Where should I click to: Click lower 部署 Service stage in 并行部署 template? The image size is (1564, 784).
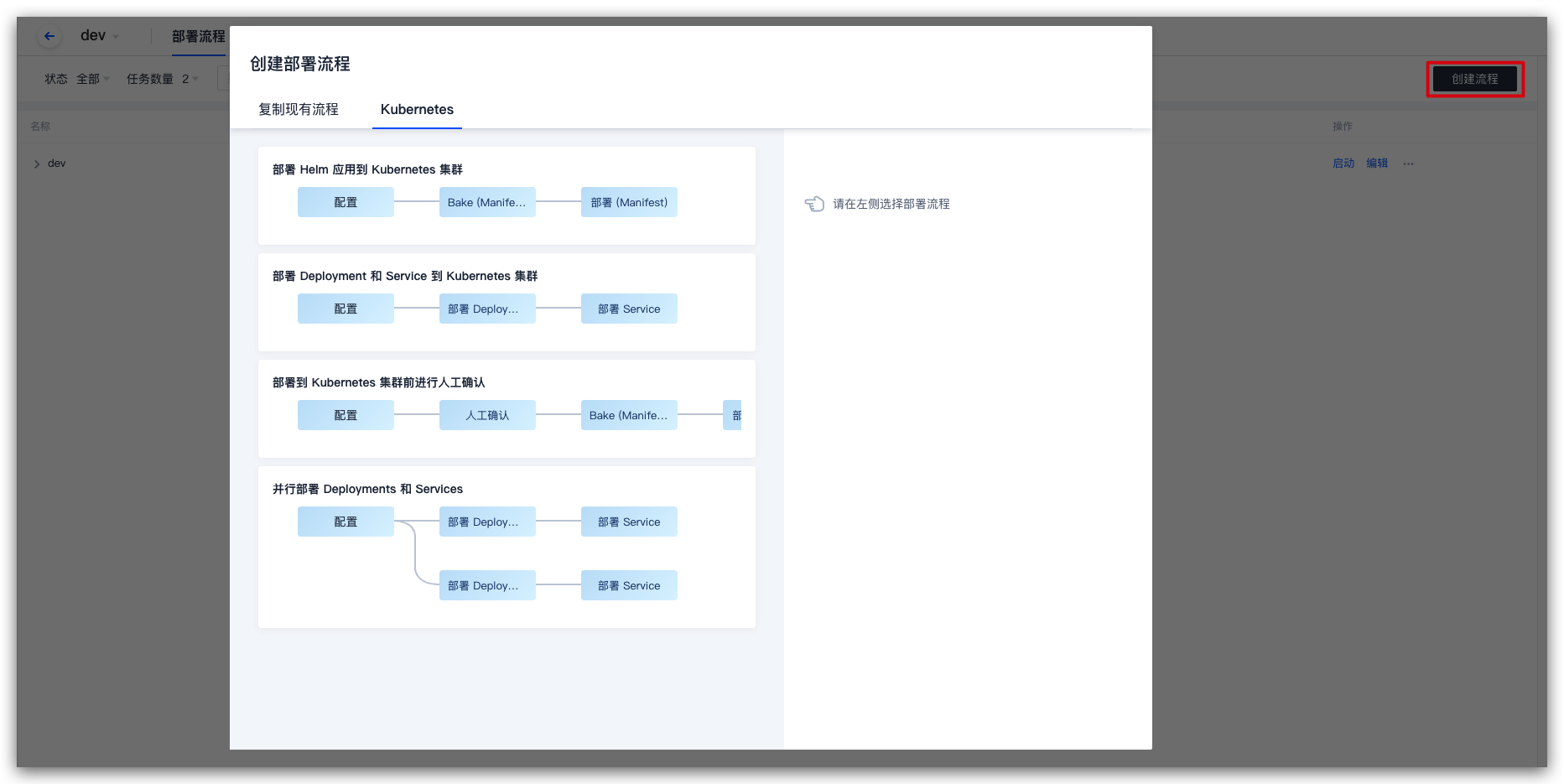(x=629, y=585)
